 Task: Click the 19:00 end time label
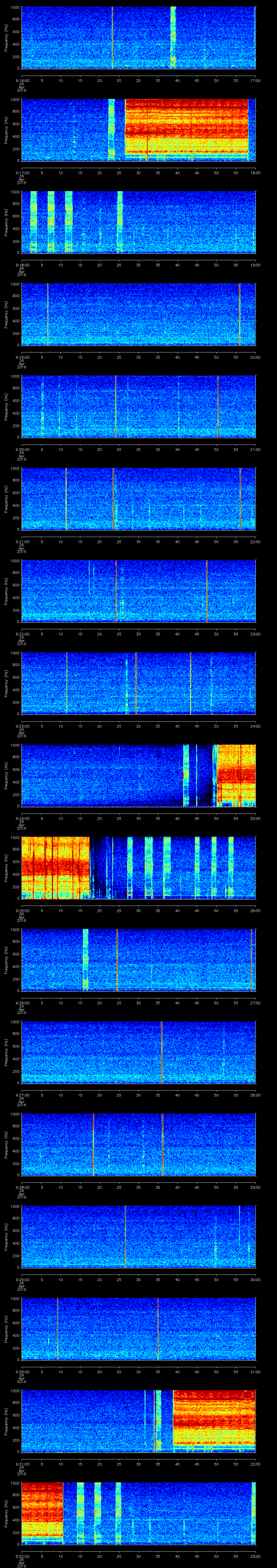point(256,265)
